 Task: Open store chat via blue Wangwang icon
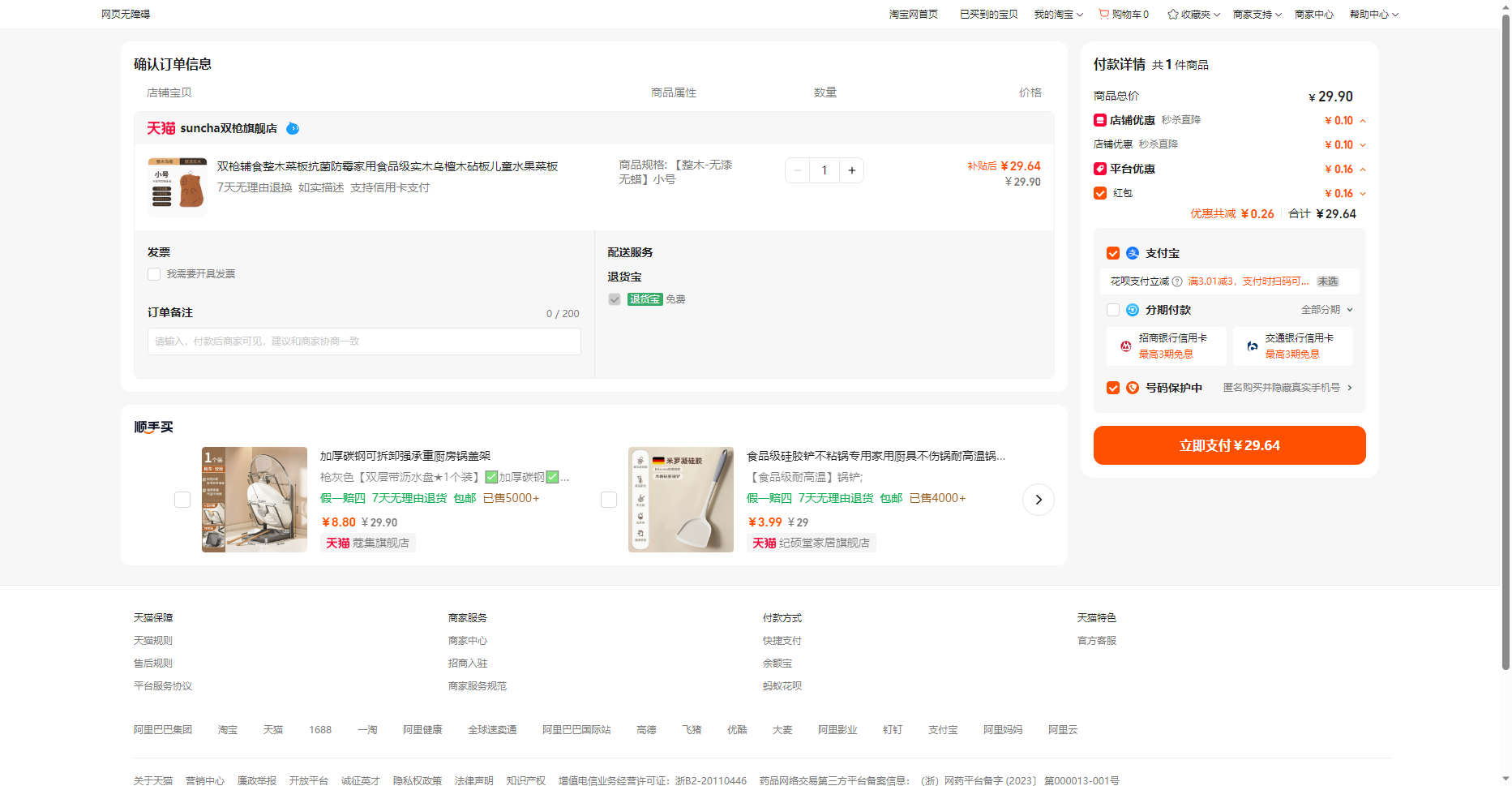pyautogui.click(x=293, y=128)
